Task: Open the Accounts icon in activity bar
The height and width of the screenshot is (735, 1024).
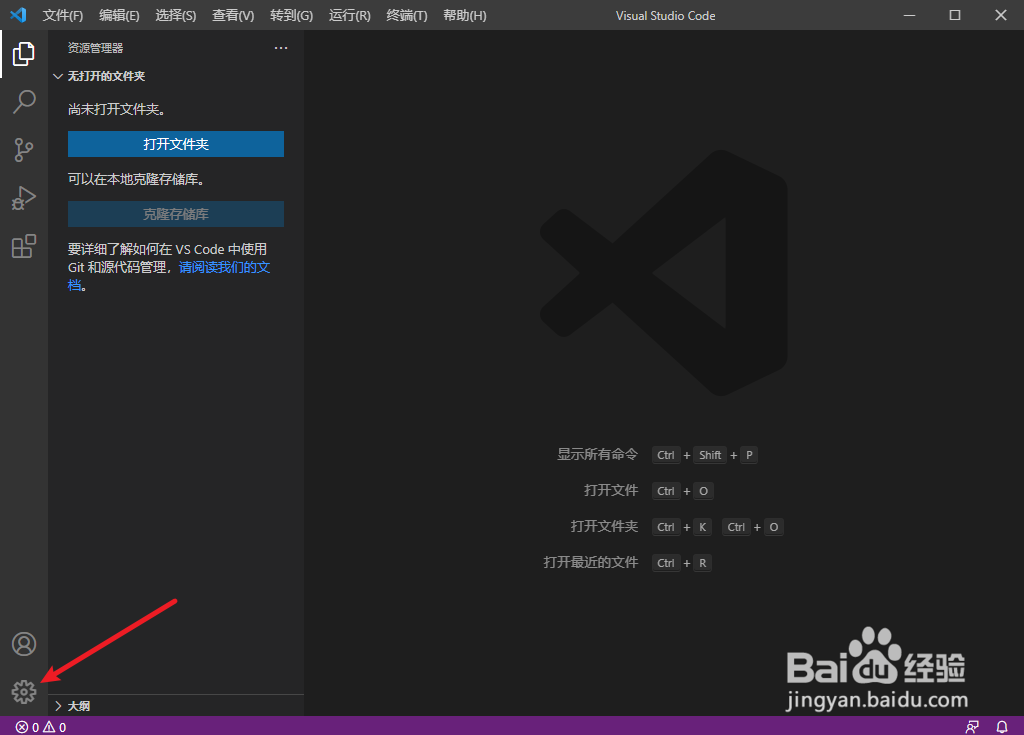Action: point(24,644)
